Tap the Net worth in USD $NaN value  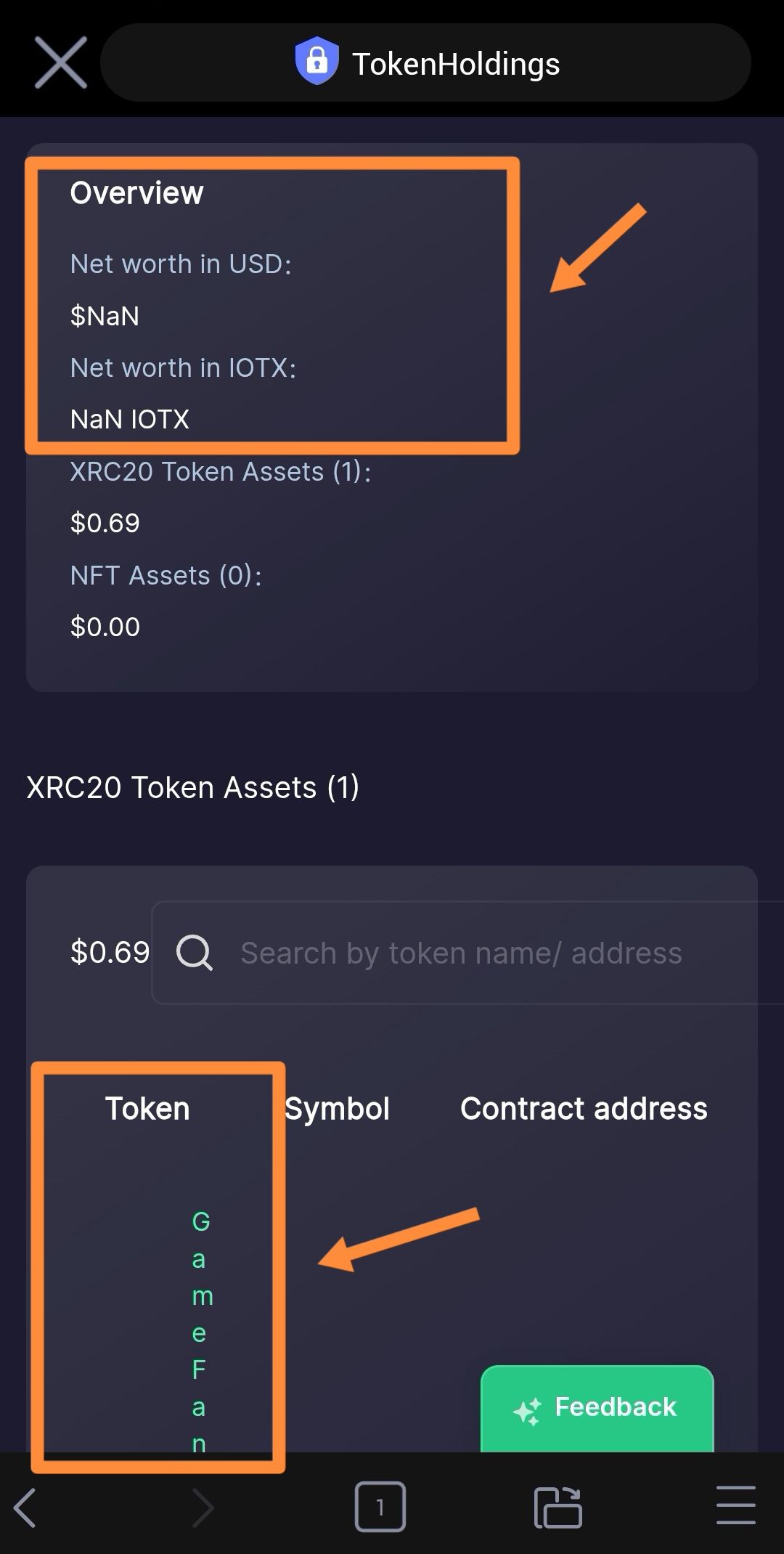105,316
